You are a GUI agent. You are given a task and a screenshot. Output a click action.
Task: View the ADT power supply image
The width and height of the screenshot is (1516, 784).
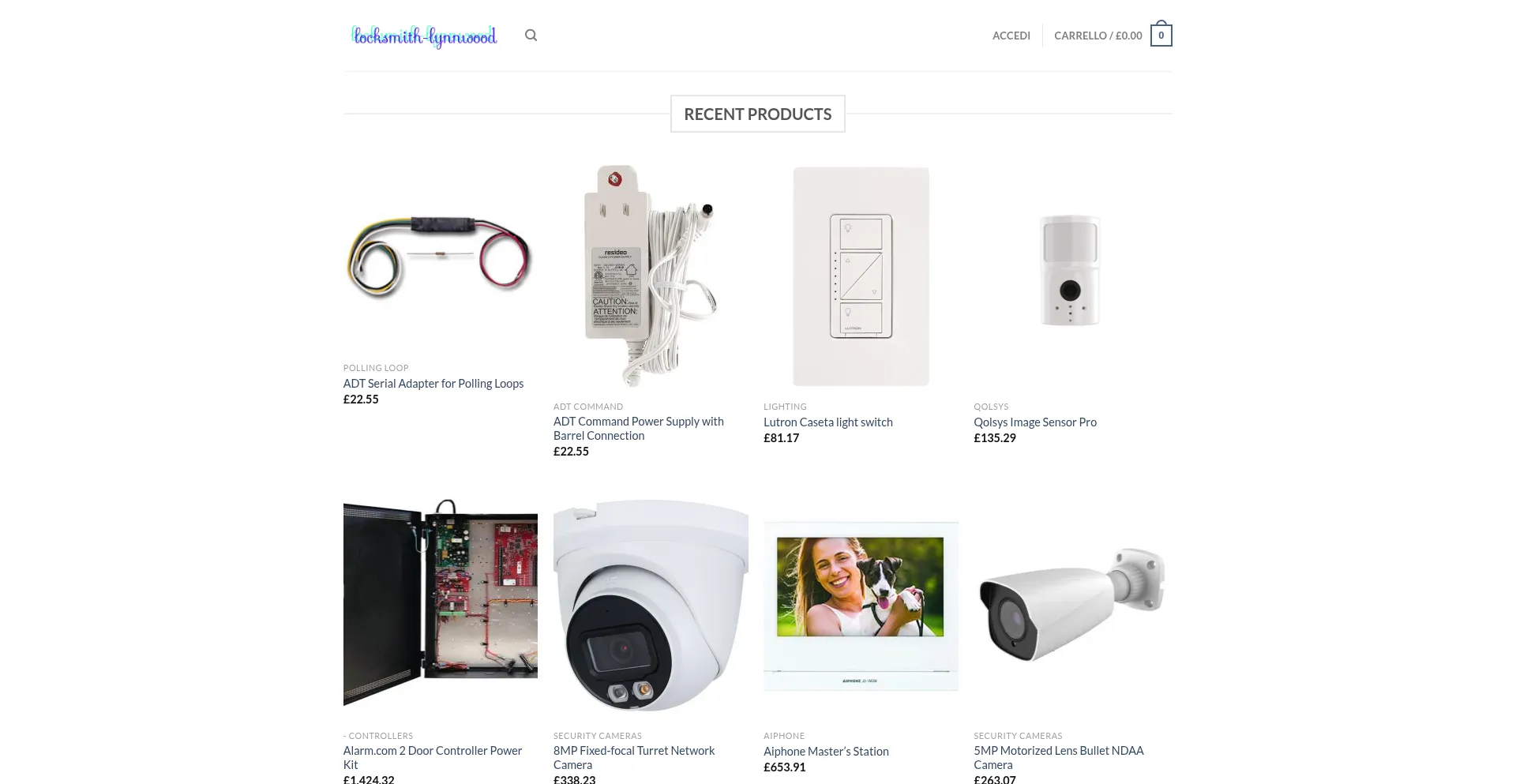point(651,276)
